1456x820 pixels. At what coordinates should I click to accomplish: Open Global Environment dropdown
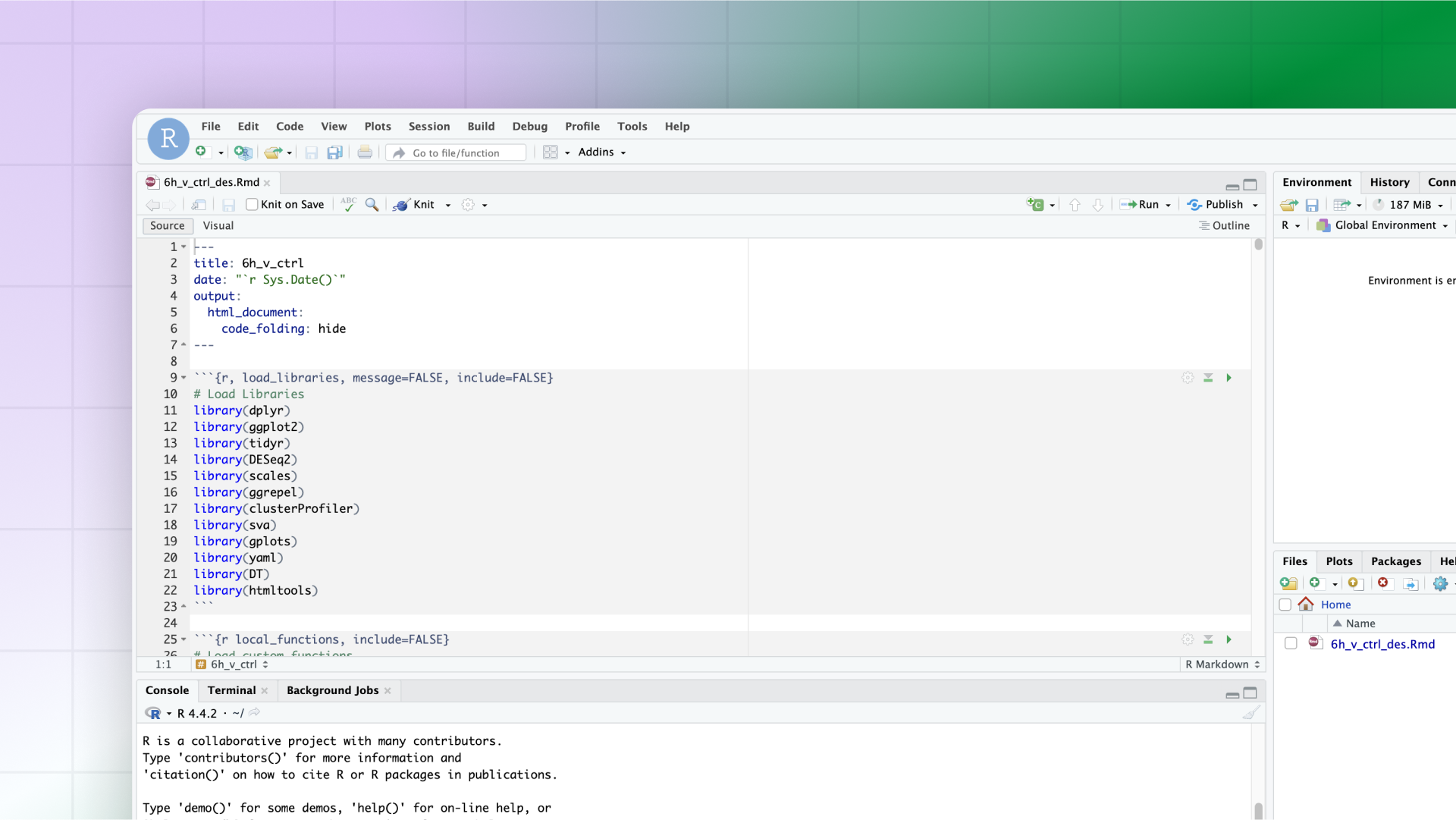pyautogui.click(x=1384, y=225)
